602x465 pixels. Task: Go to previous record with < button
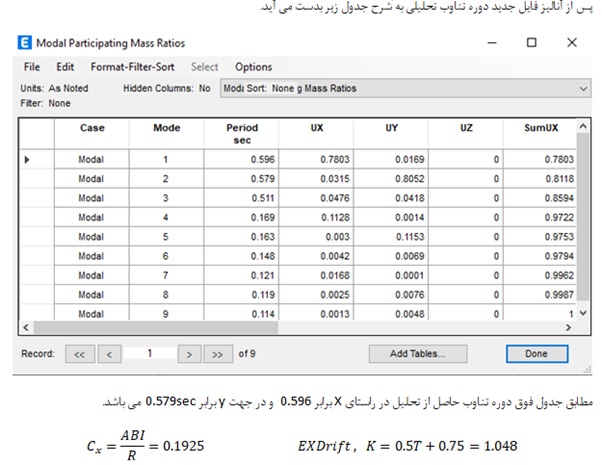click(x=110, y=353)
